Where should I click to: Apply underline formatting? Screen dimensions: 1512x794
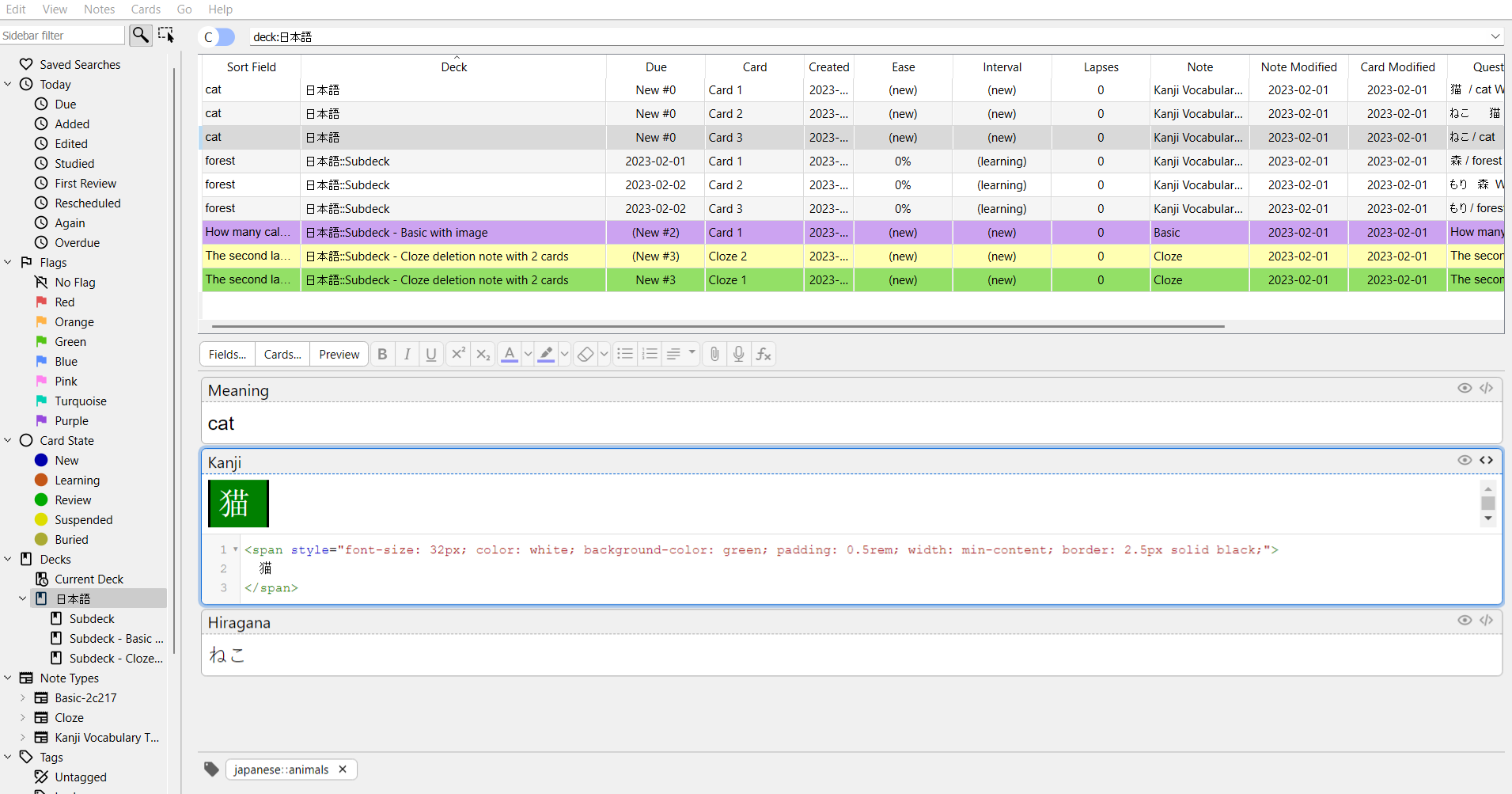(x=431, y=354)
